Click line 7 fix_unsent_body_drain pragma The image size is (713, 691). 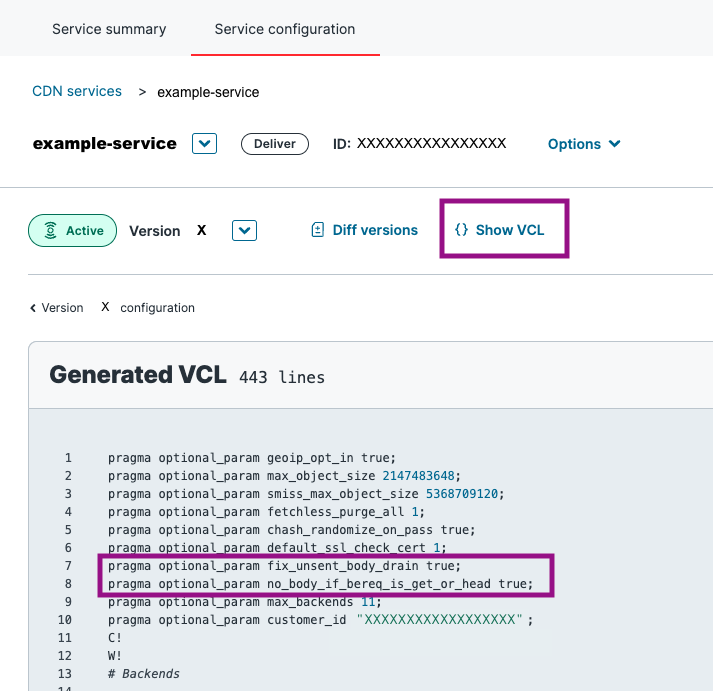(x=285, y=566)
